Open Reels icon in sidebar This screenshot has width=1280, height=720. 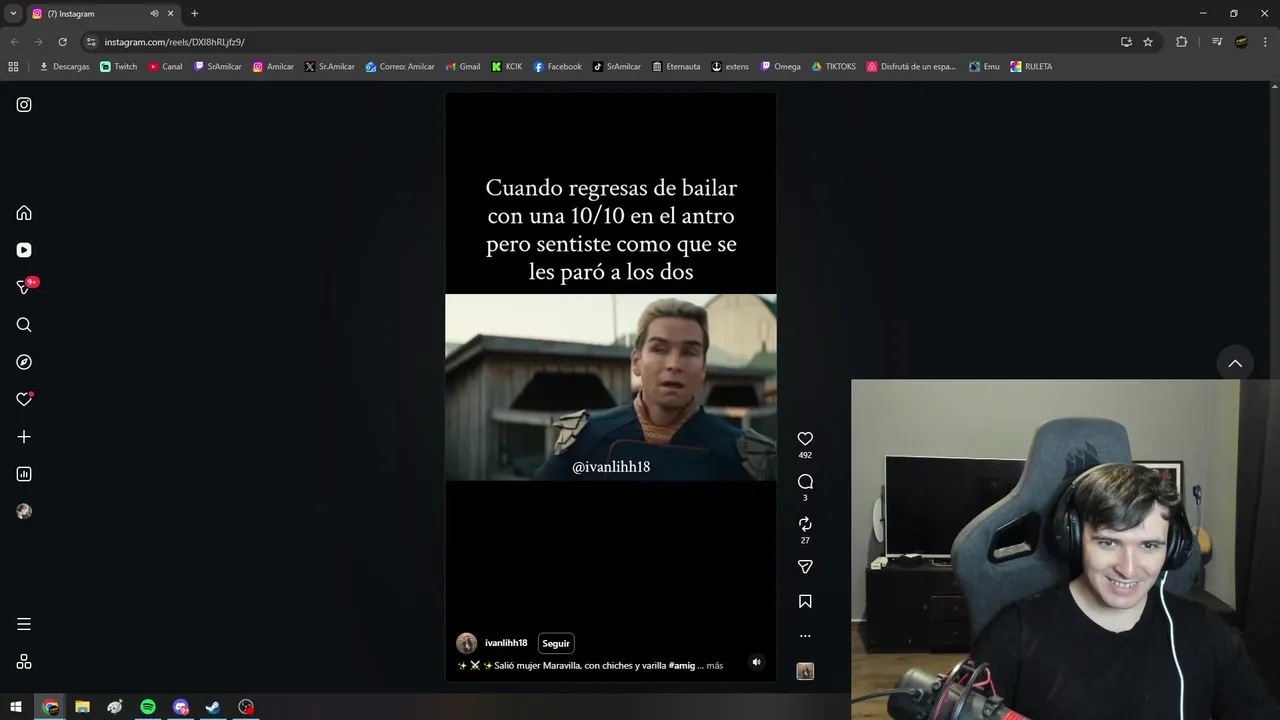pos(24,250)
